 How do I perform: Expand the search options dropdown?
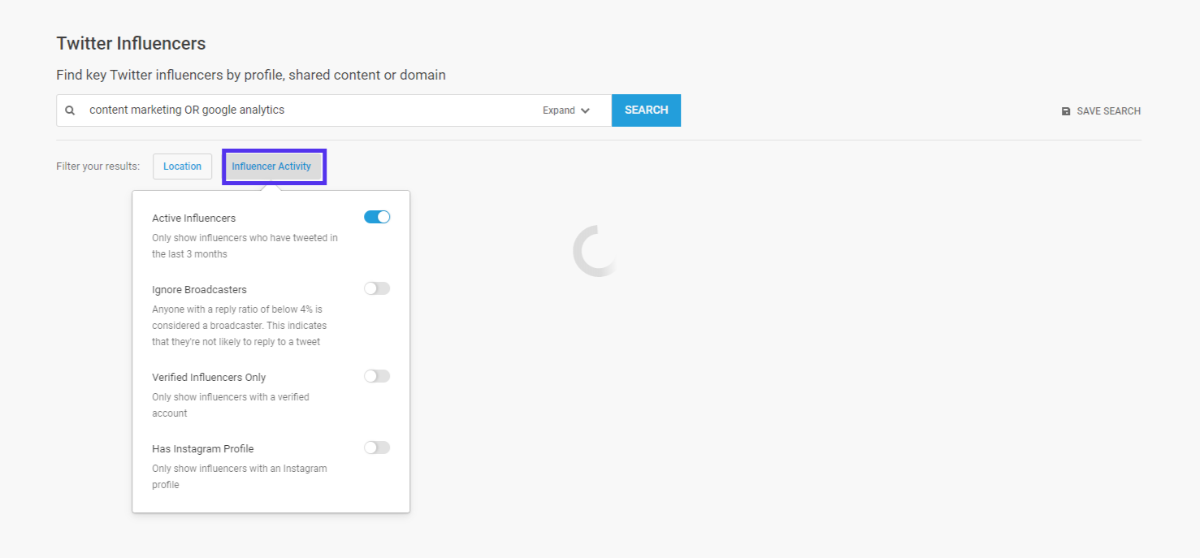pos(566,111)
